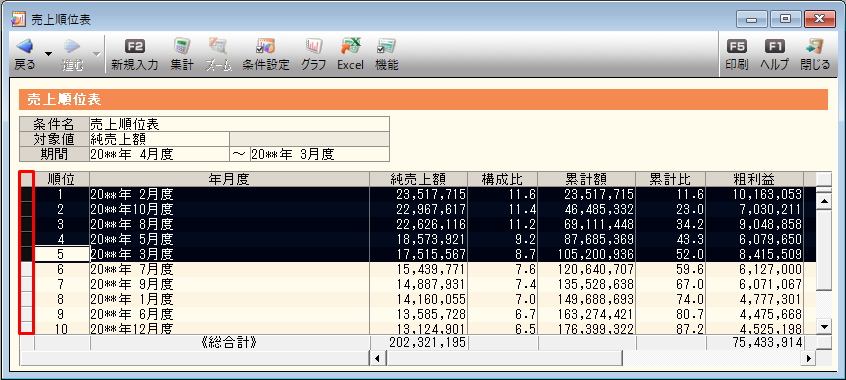Image resolution: width=846 pixels, height=380 pixels.
Task: Click the 累計比 column header
Action: 671,179
